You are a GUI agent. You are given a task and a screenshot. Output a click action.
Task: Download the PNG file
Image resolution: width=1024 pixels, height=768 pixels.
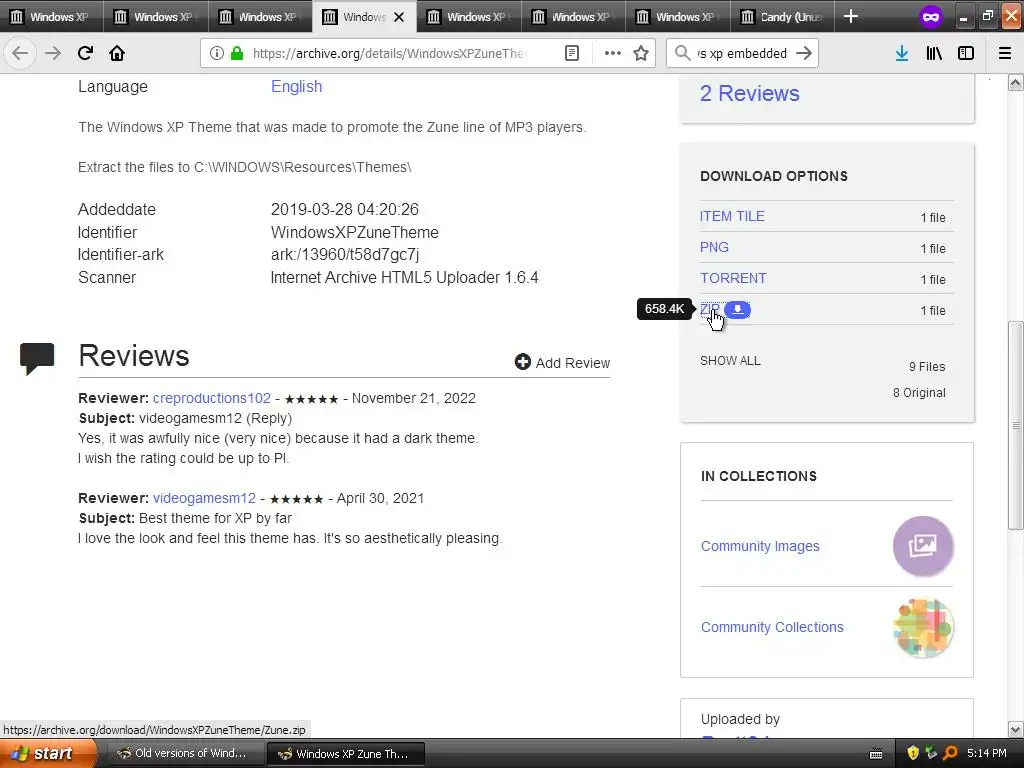coord(714,248)
